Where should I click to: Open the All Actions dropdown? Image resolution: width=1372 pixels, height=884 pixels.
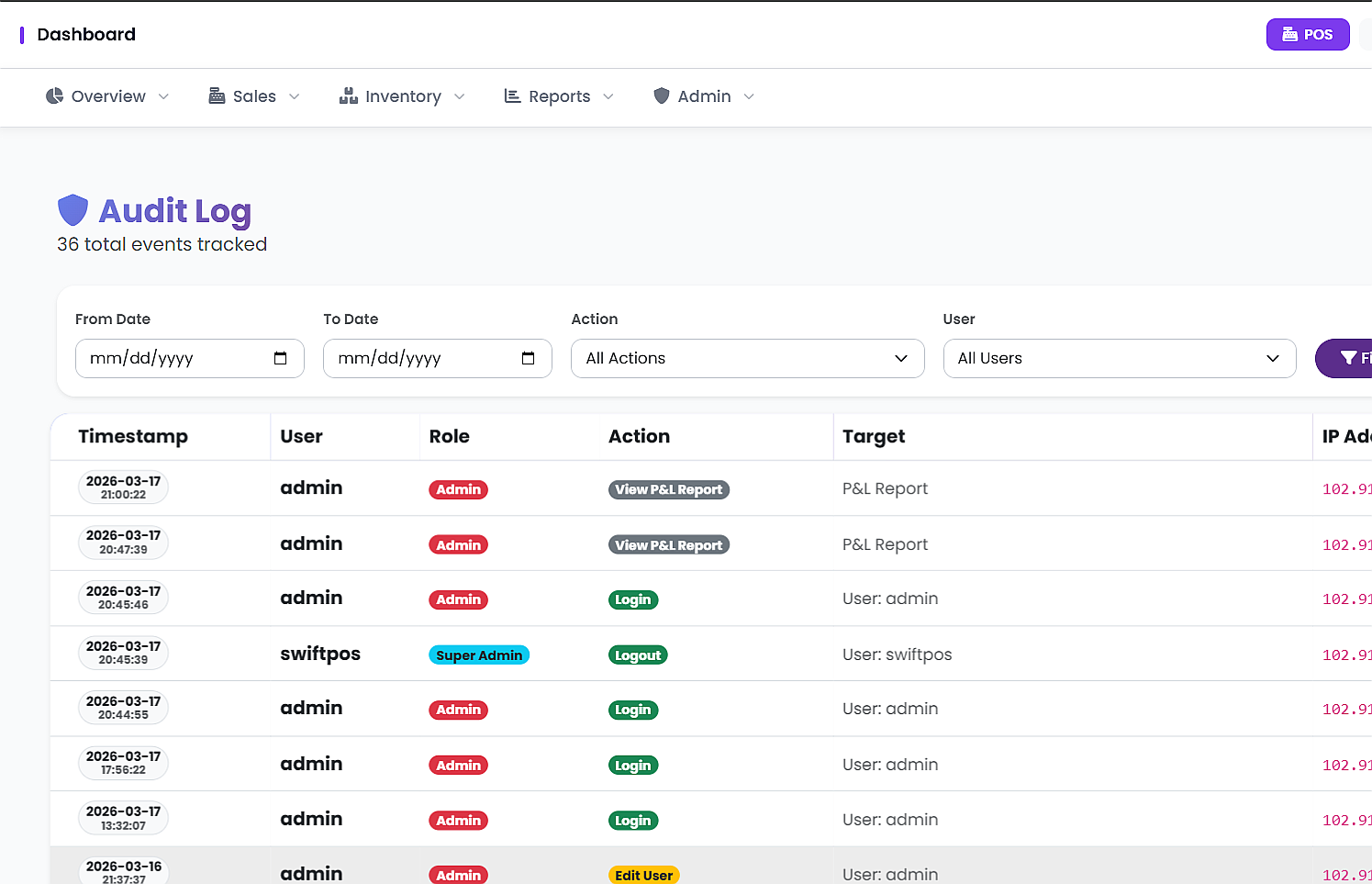click(747, 358)
